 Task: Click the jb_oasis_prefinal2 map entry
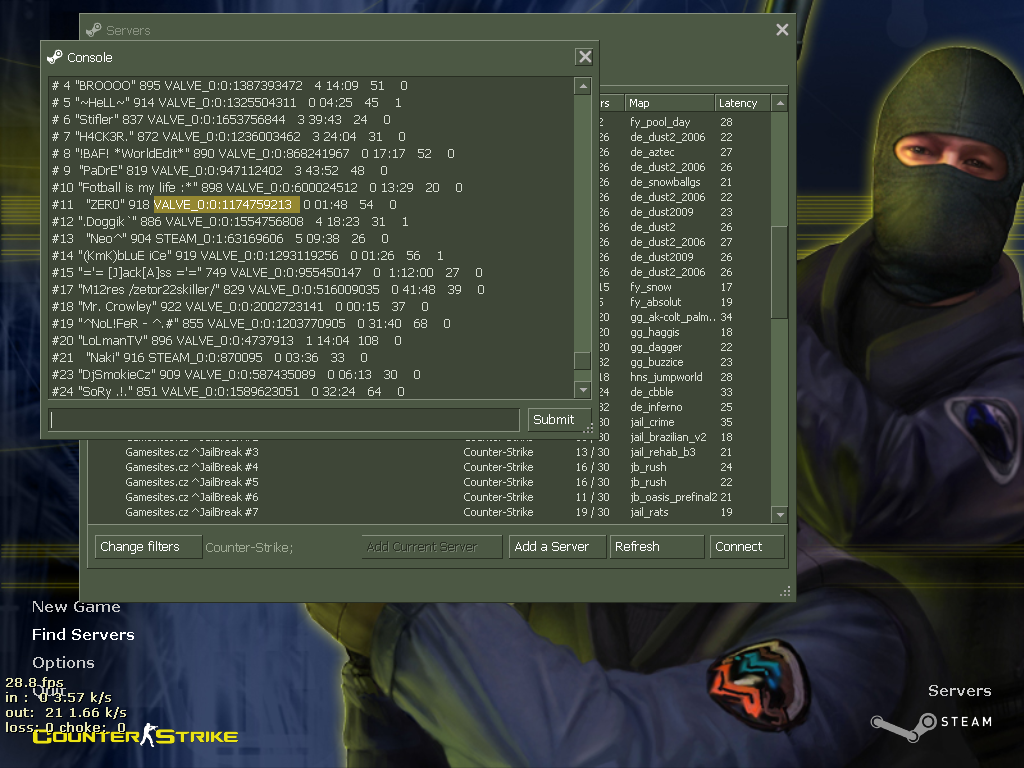(x=673, y=498)
